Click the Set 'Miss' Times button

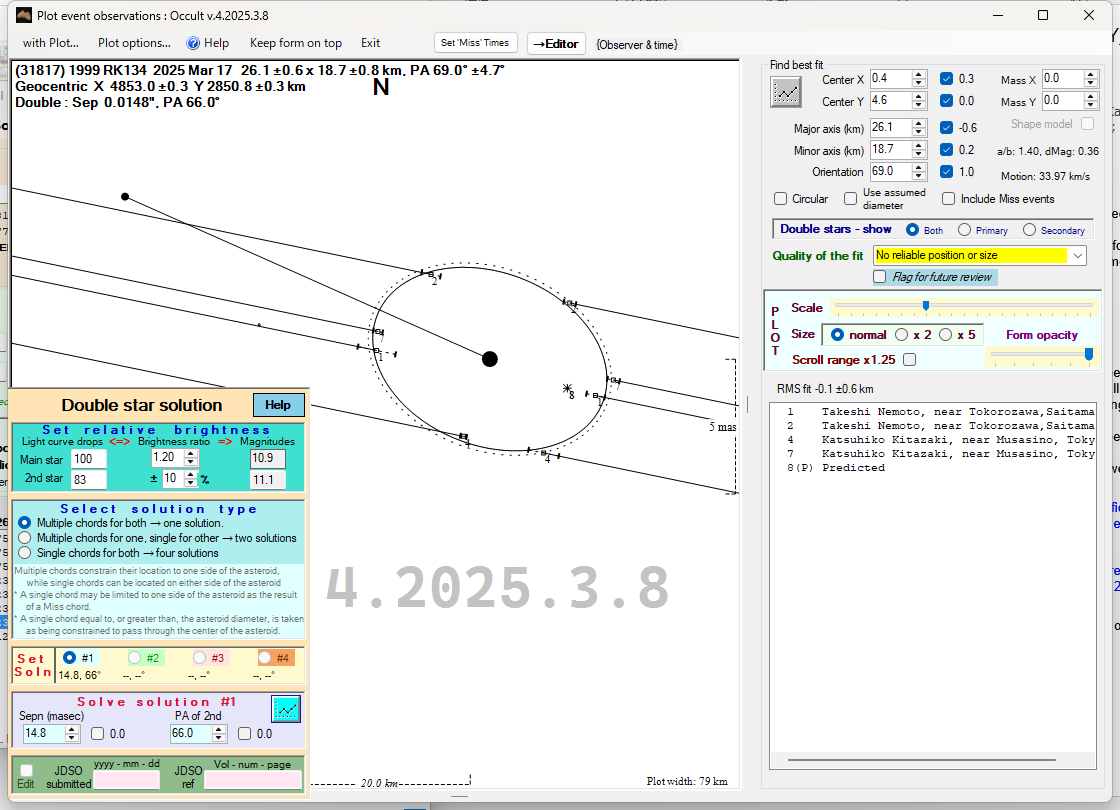point(476,43)
